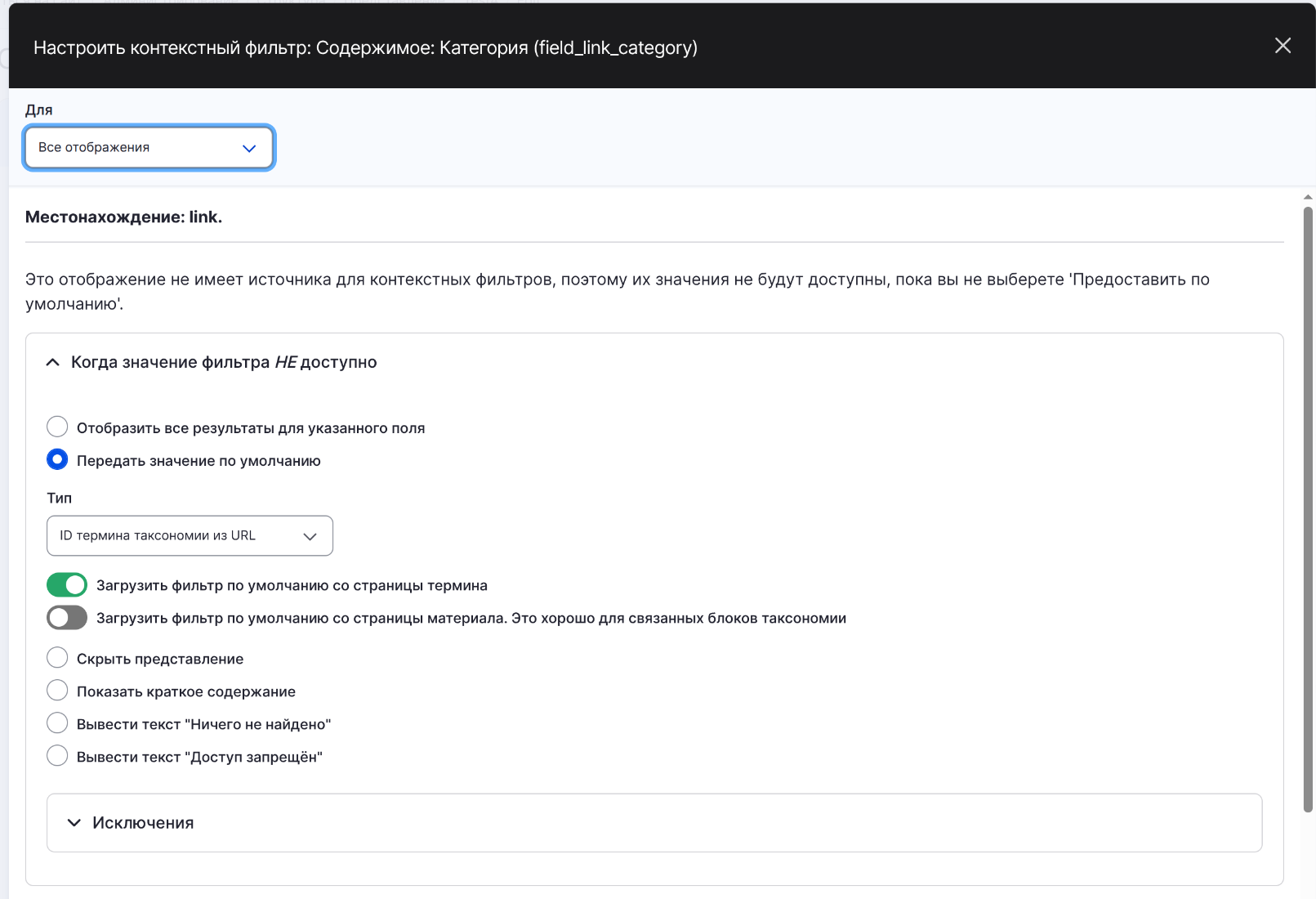Click the chevron in 'Все отображения' select

(249, 149)
